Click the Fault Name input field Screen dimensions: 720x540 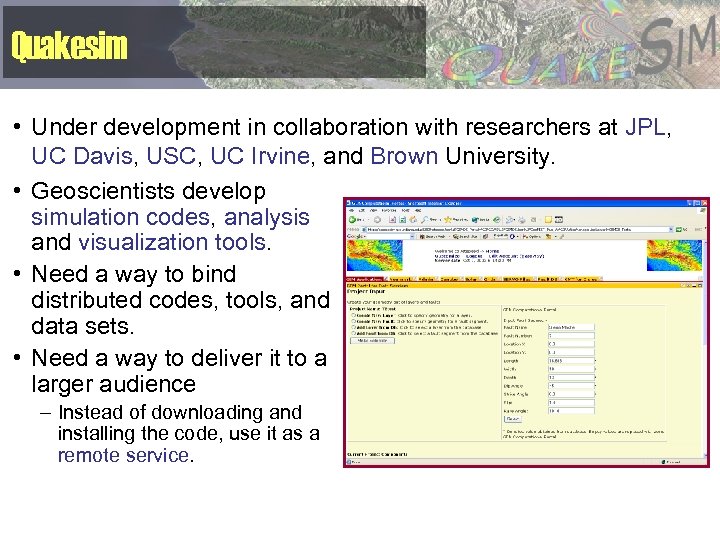pos(571,327)
